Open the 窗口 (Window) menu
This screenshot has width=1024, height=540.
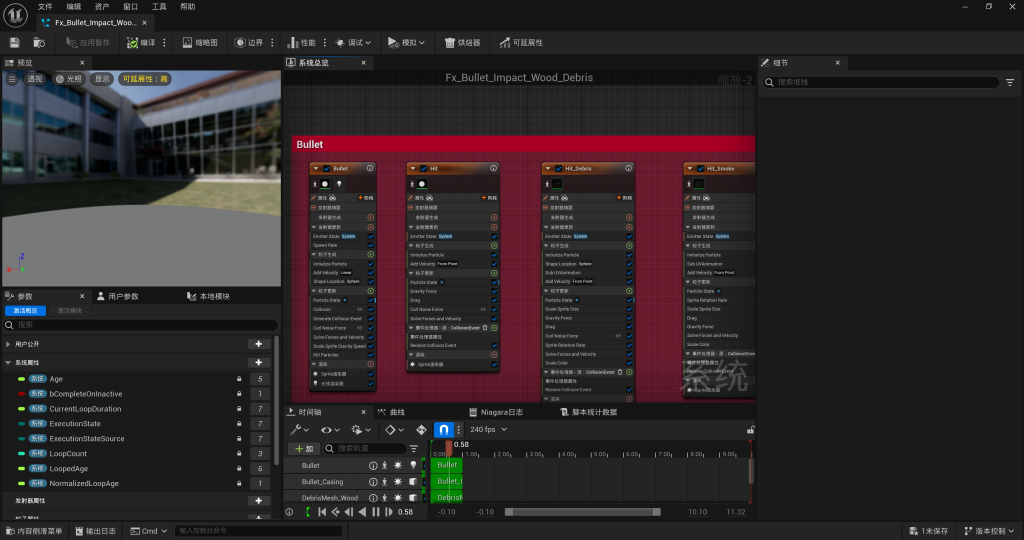click(x=130, y=6)
